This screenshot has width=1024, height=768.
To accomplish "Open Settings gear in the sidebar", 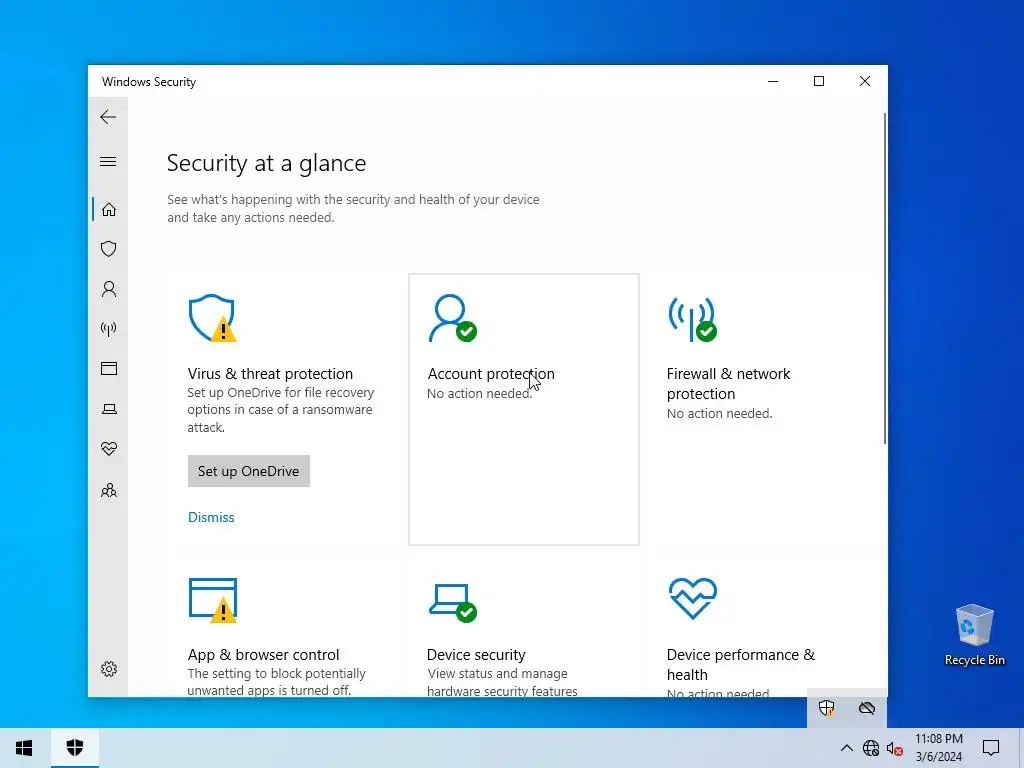I will coord(108,669).
